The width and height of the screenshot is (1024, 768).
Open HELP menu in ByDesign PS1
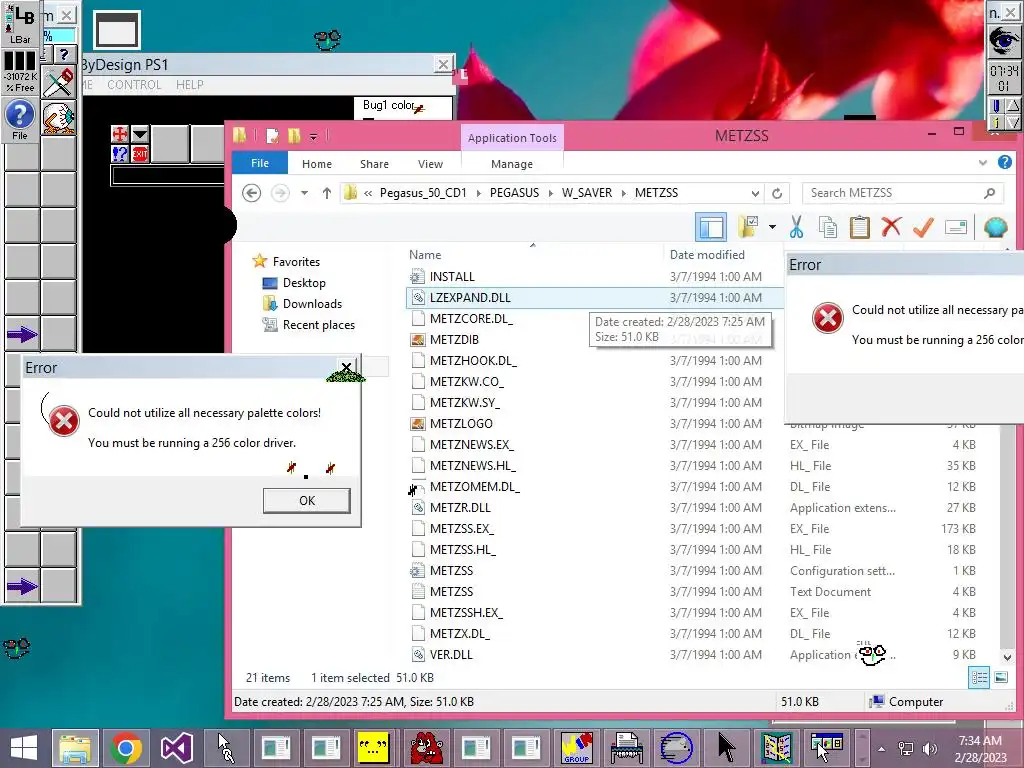(x=189, y=85)
